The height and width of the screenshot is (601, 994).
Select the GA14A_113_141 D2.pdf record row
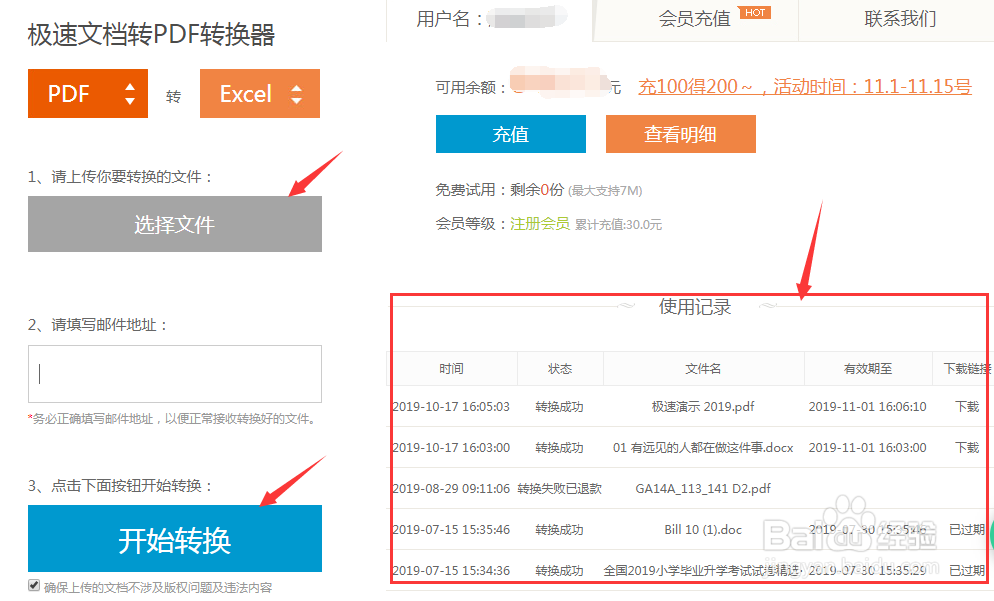point(700,488)
